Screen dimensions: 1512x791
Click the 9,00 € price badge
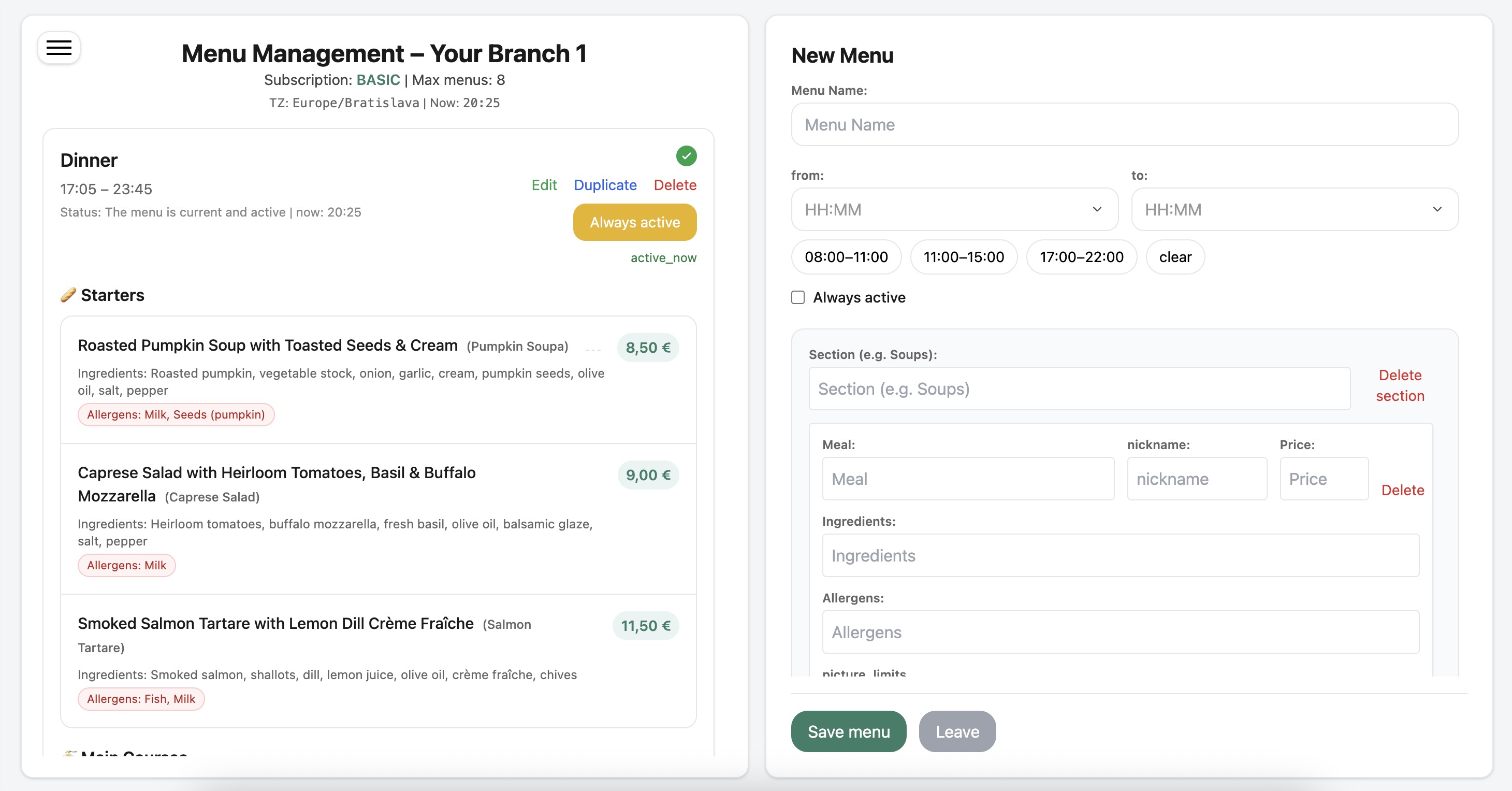click(648, 474)
